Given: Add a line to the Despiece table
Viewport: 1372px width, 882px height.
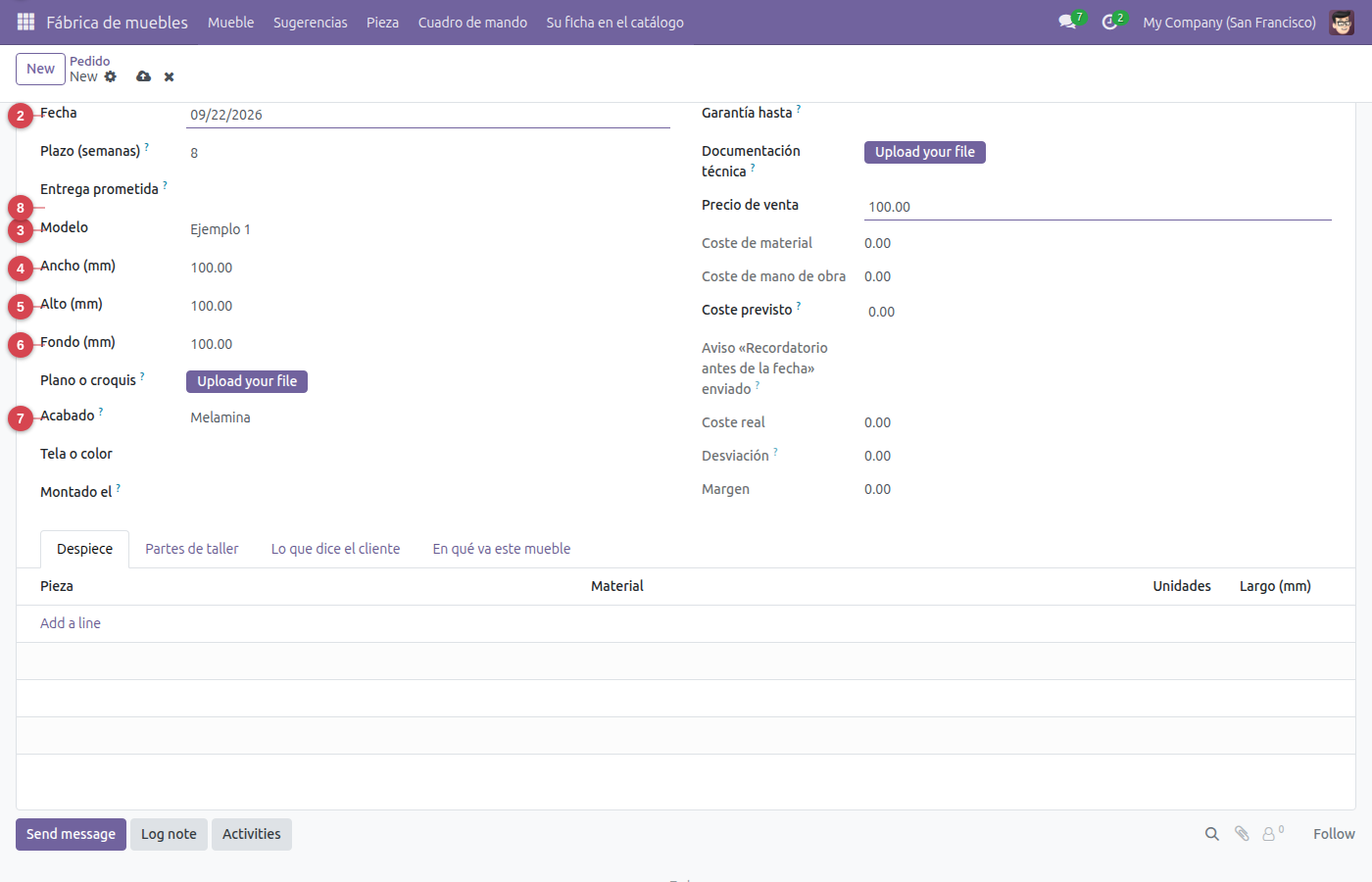Looking at the screenshot, I should point(71,623).
